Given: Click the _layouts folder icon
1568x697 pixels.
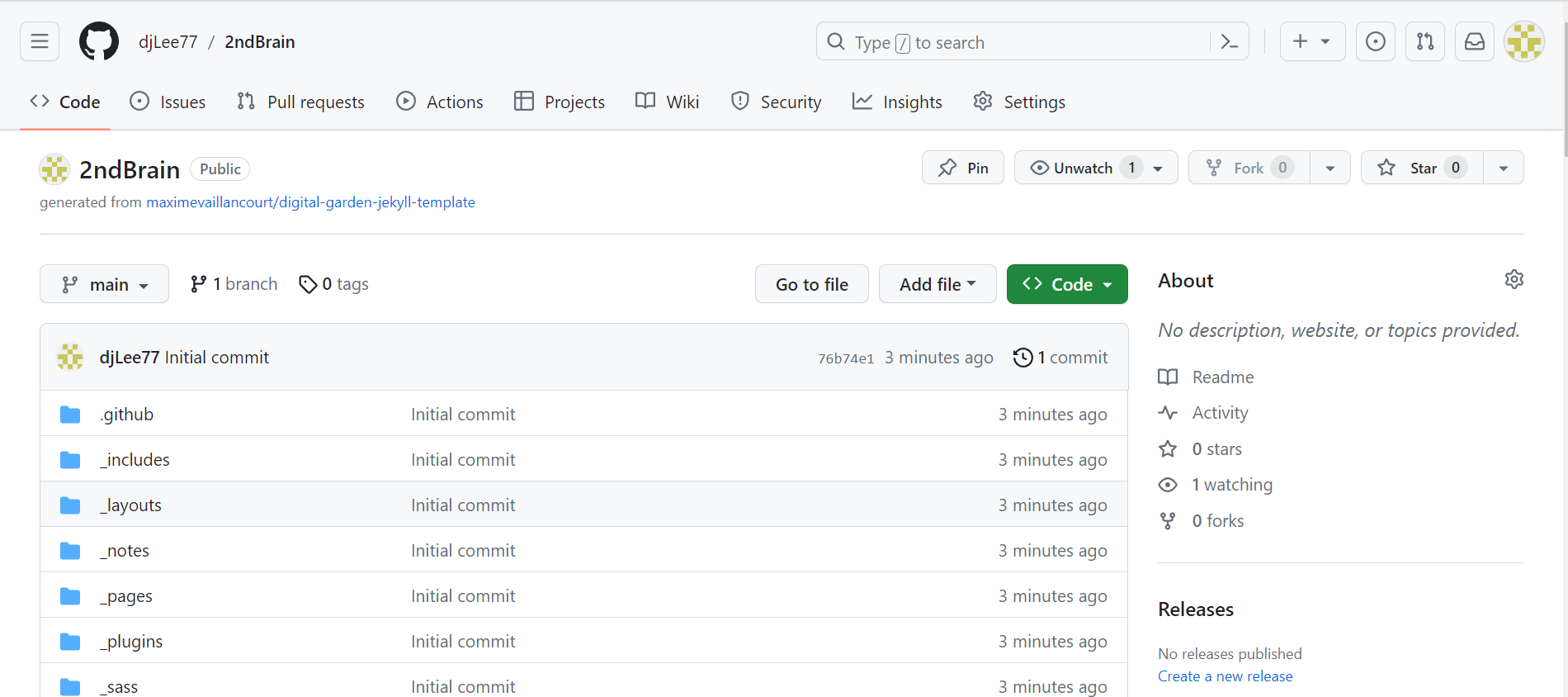Looking at the screenshot, I should (70, 505).
